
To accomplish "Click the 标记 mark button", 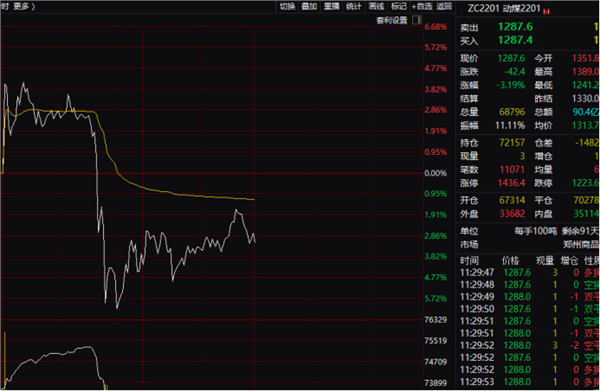I will click(x=398, y=7).
